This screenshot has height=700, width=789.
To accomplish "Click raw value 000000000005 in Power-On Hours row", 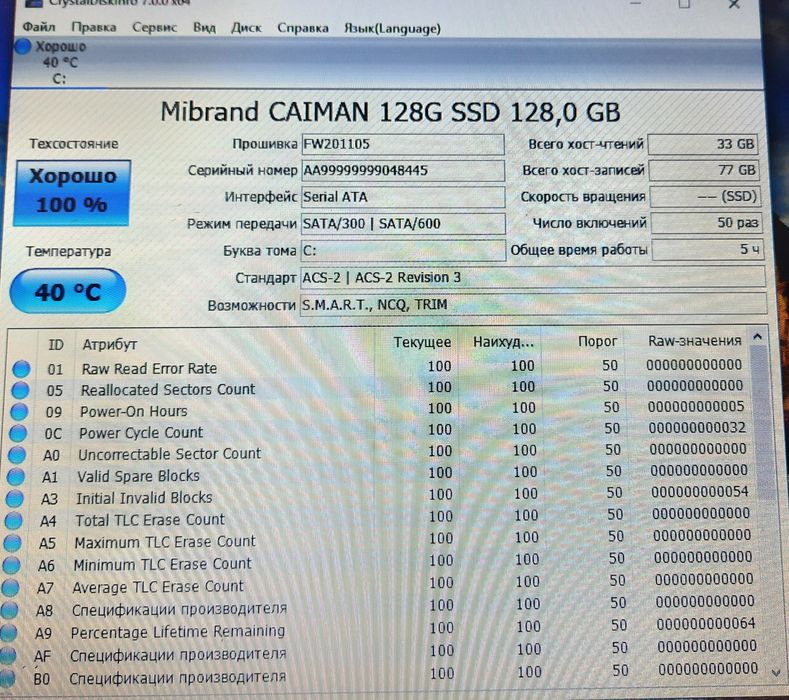I will [x=696, y=407].
